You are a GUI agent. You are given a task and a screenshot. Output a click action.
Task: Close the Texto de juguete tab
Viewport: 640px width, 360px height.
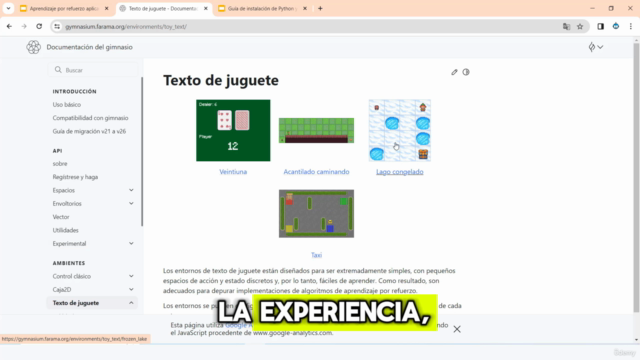(206, 8)
